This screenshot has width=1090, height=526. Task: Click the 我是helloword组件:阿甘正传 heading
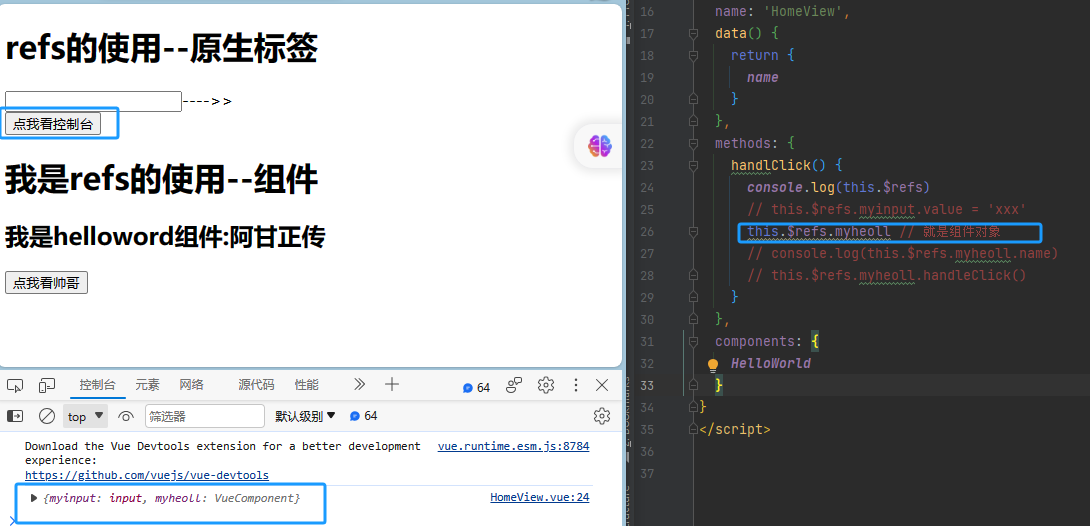[x=165, y=238]
